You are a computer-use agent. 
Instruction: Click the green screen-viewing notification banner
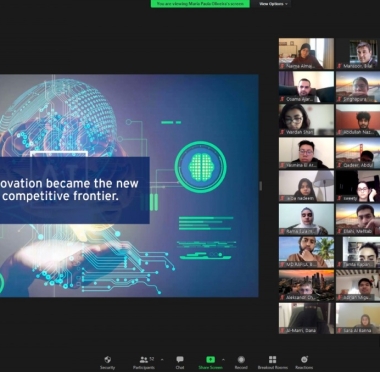[x=200, y=4]
